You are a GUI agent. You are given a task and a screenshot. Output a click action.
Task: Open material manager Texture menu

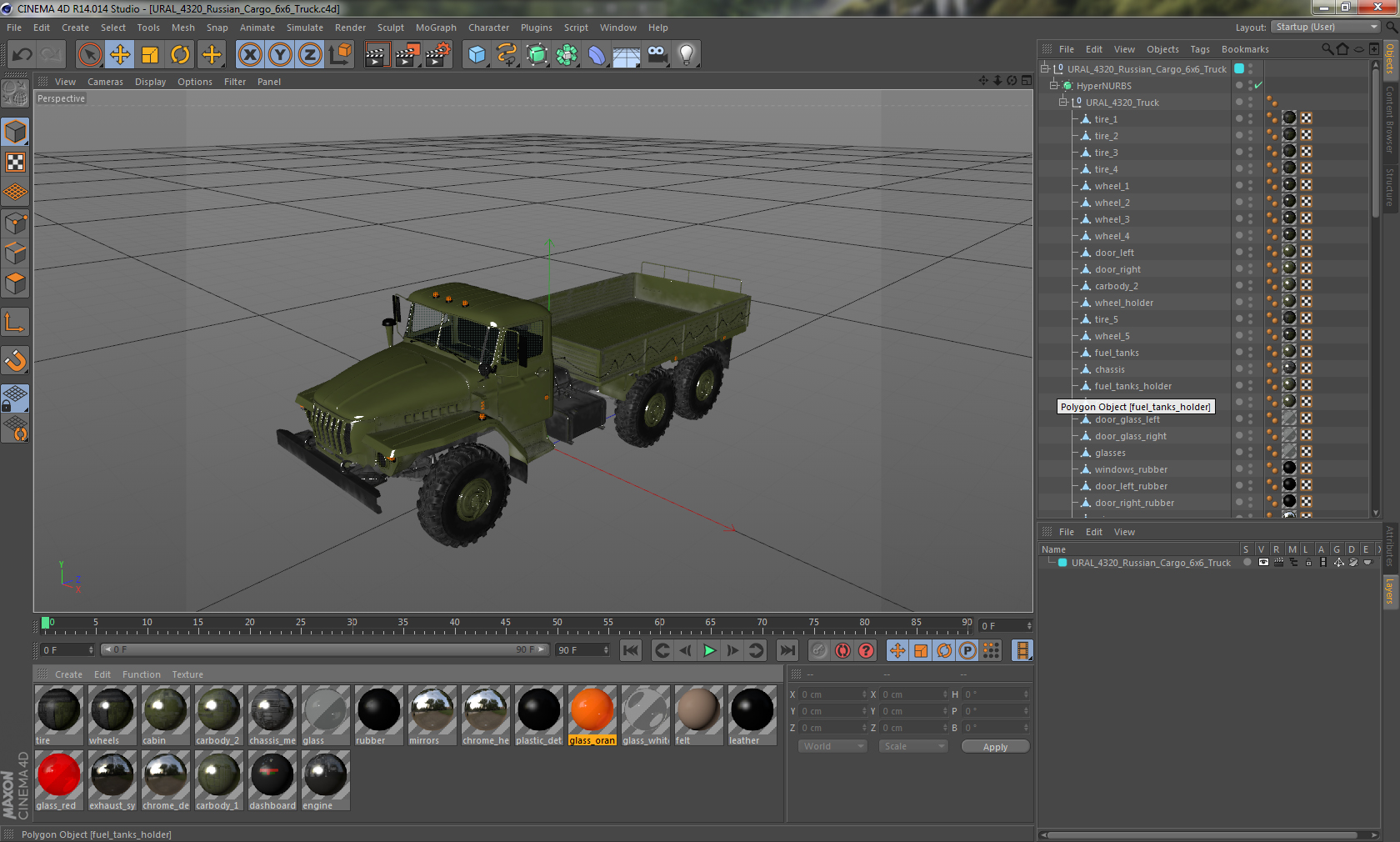point(187,674)
